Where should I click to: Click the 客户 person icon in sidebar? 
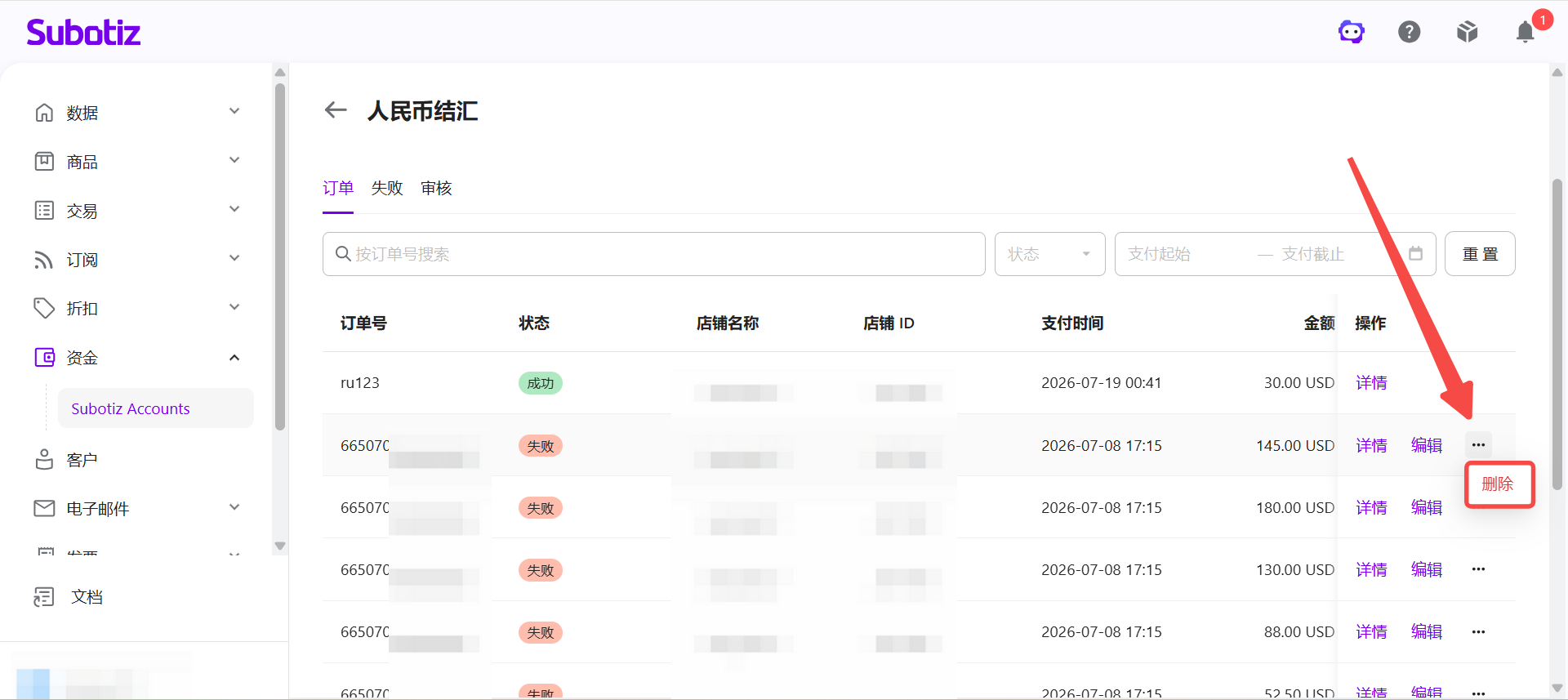[x=44, y=459]
